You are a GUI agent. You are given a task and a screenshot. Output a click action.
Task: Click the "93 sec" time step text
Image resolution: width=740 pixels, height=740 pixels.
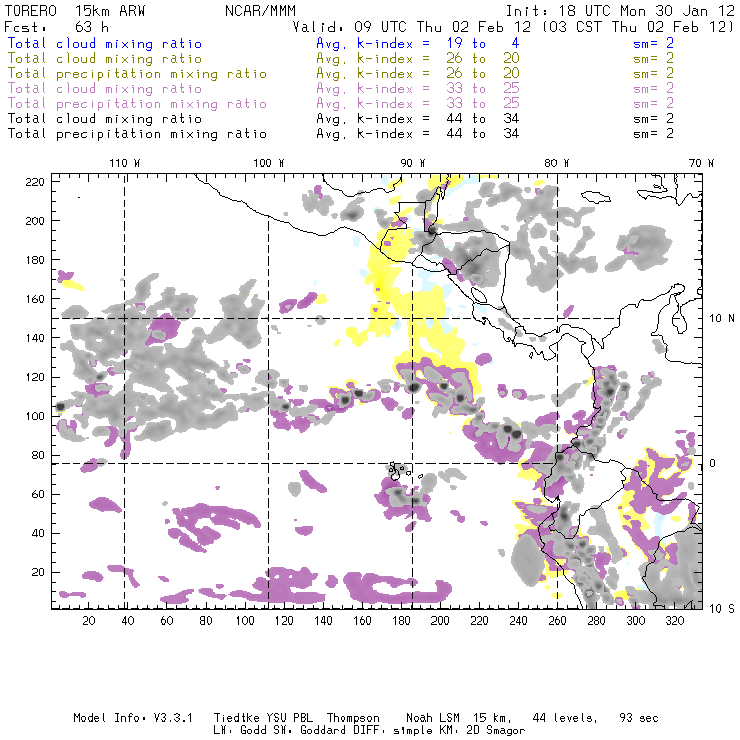[639, 718]
